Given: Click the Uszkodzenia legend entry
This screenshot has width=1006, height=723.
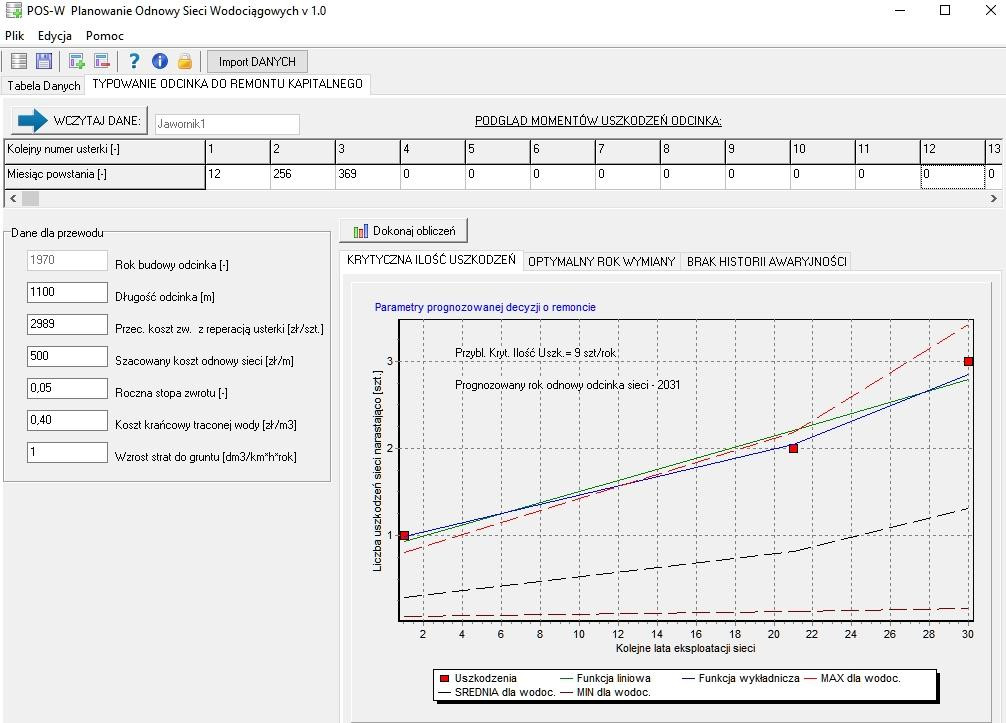Looking at the screenshot, I should (x=479, y=678).
